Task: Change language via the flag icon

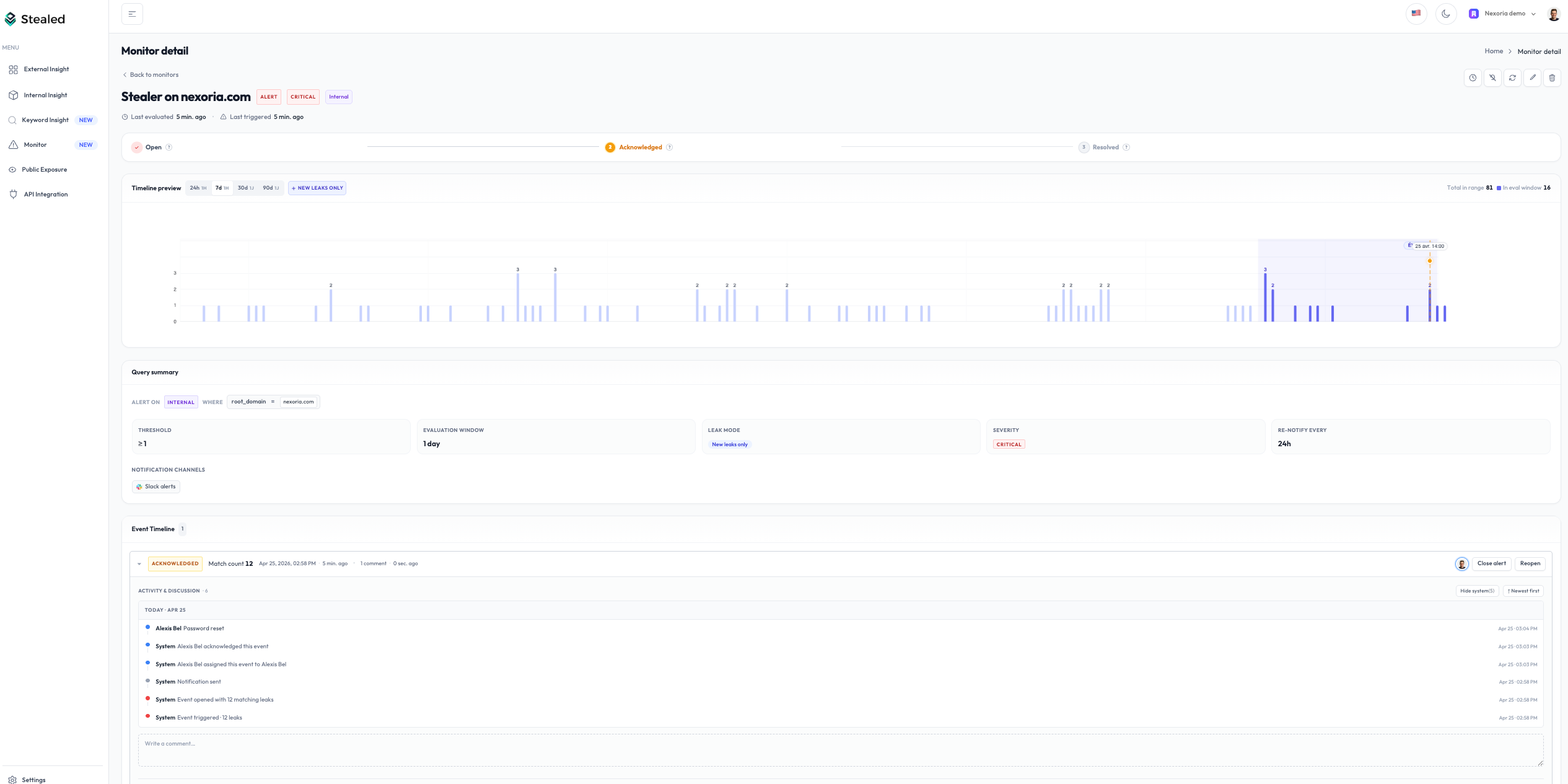Action: click(1416, 13)
